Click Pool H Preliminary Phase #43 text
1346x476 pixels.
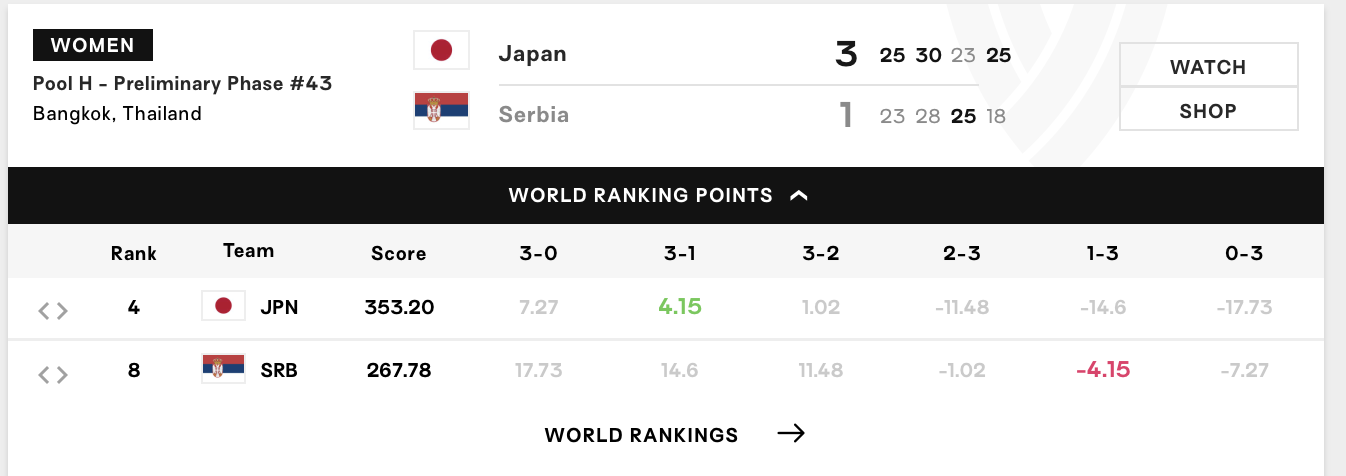(182, 83)
